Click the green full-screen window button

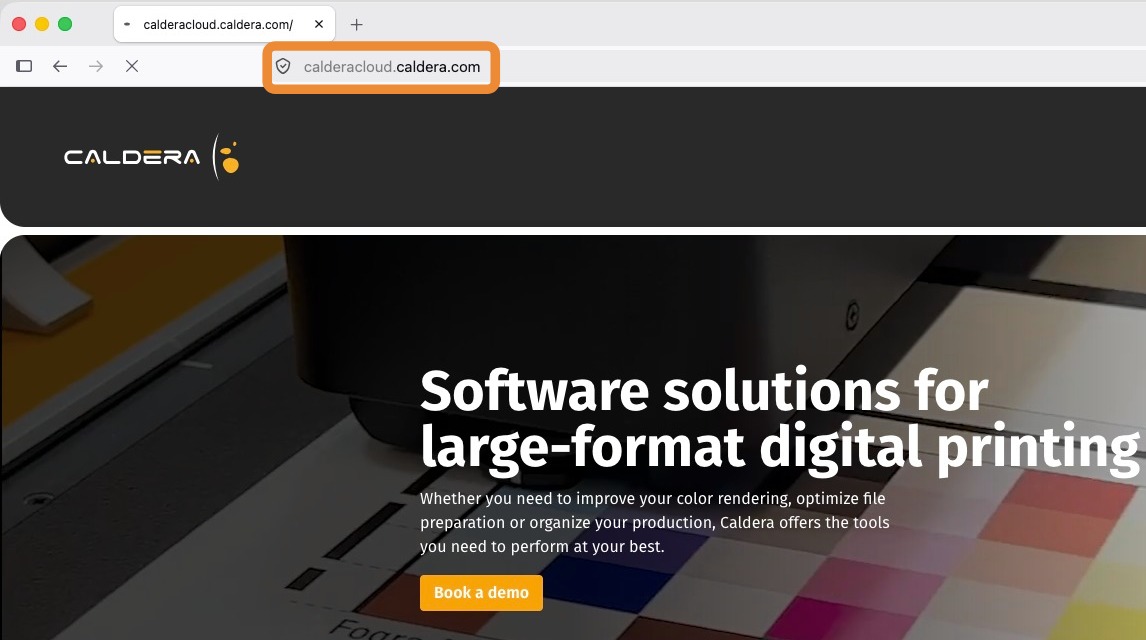click(65, 24)
